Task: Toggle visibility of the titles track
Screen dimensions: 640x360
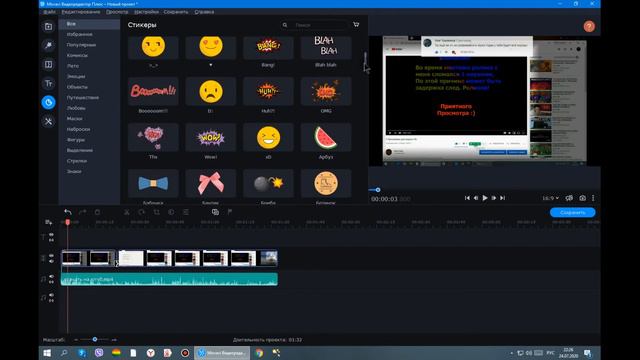Action: 51,235
